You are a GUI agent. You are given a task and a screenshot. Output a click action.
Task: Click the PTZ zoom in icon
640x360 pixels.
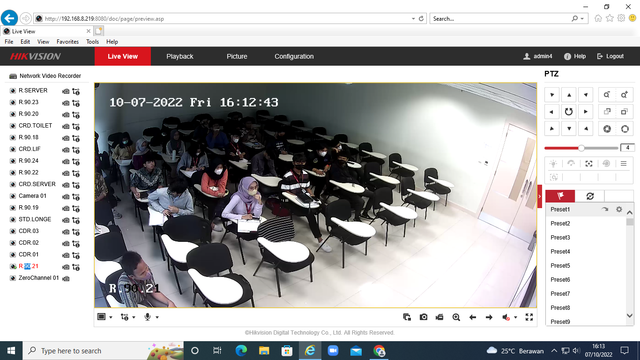pyautogui.click(x=624, y=95)
